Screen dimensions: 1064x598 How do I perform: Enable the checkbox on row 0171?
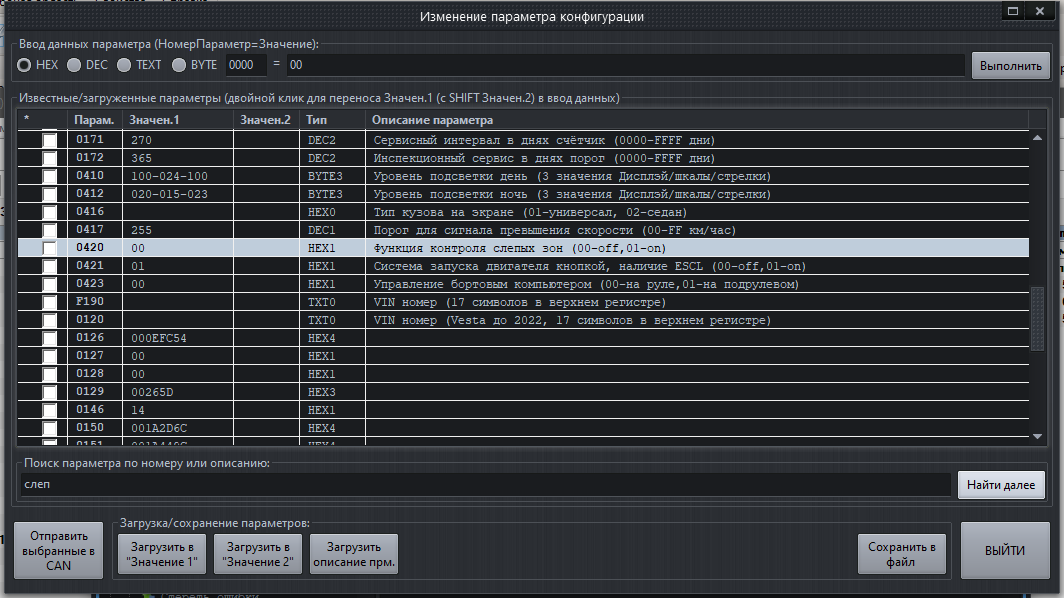[x=49, y=140]
